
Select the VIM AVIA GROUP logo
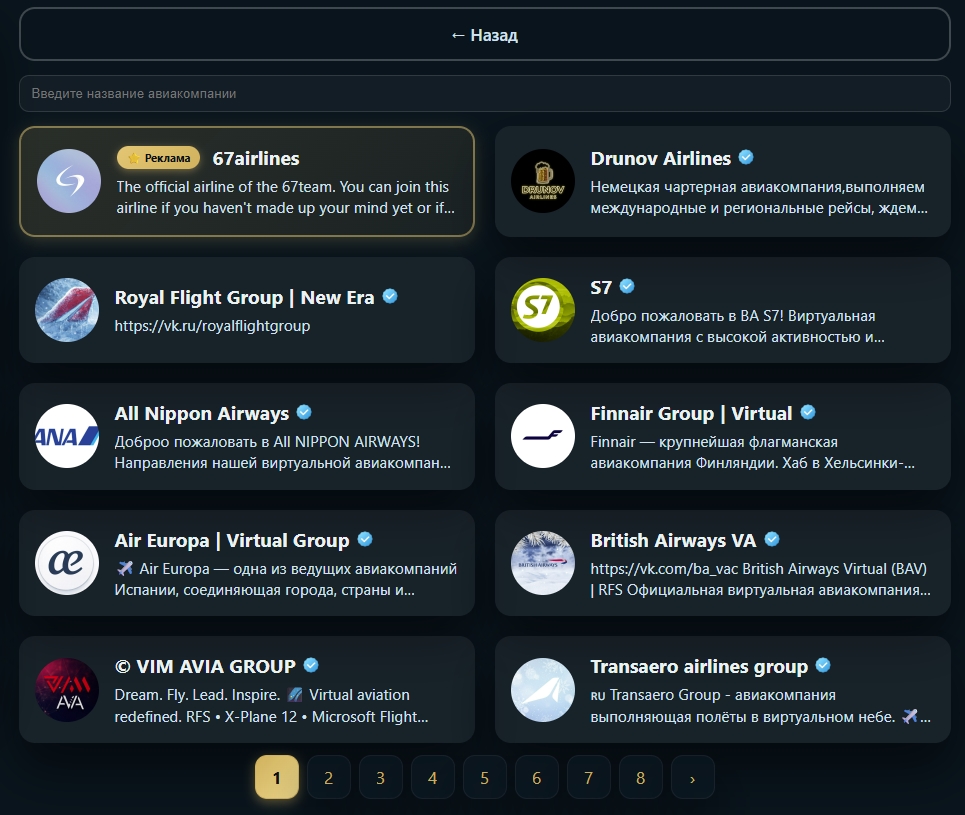click(67, 689)
